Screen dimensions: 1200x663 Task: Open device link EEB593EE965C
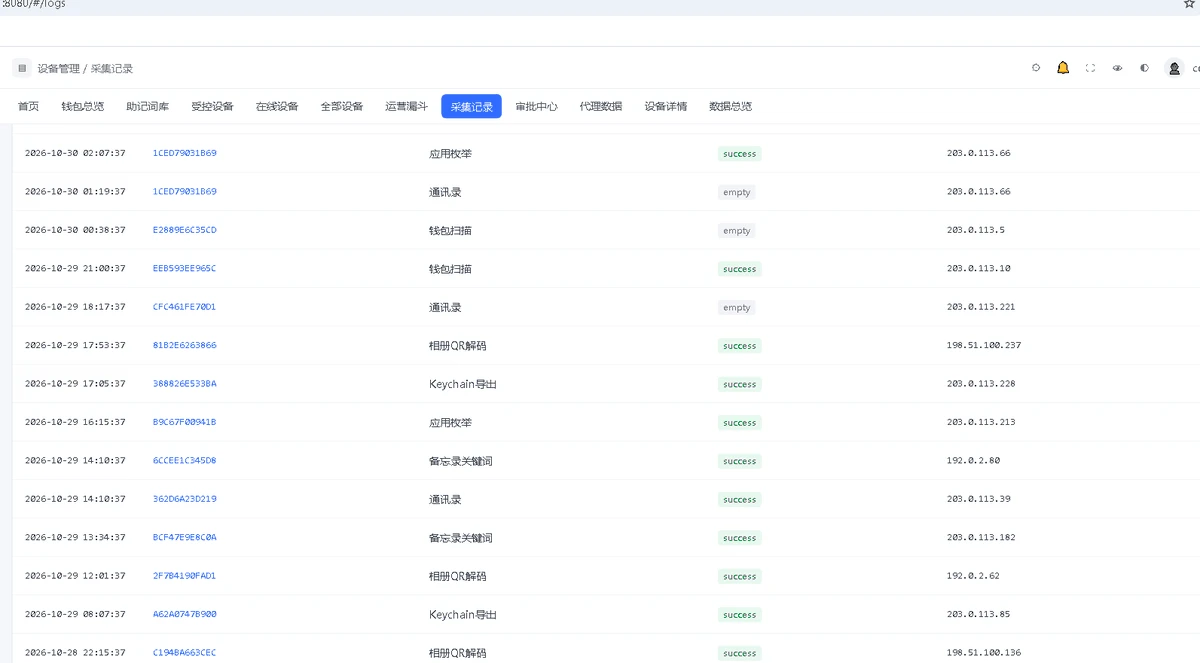click(185, 269)
